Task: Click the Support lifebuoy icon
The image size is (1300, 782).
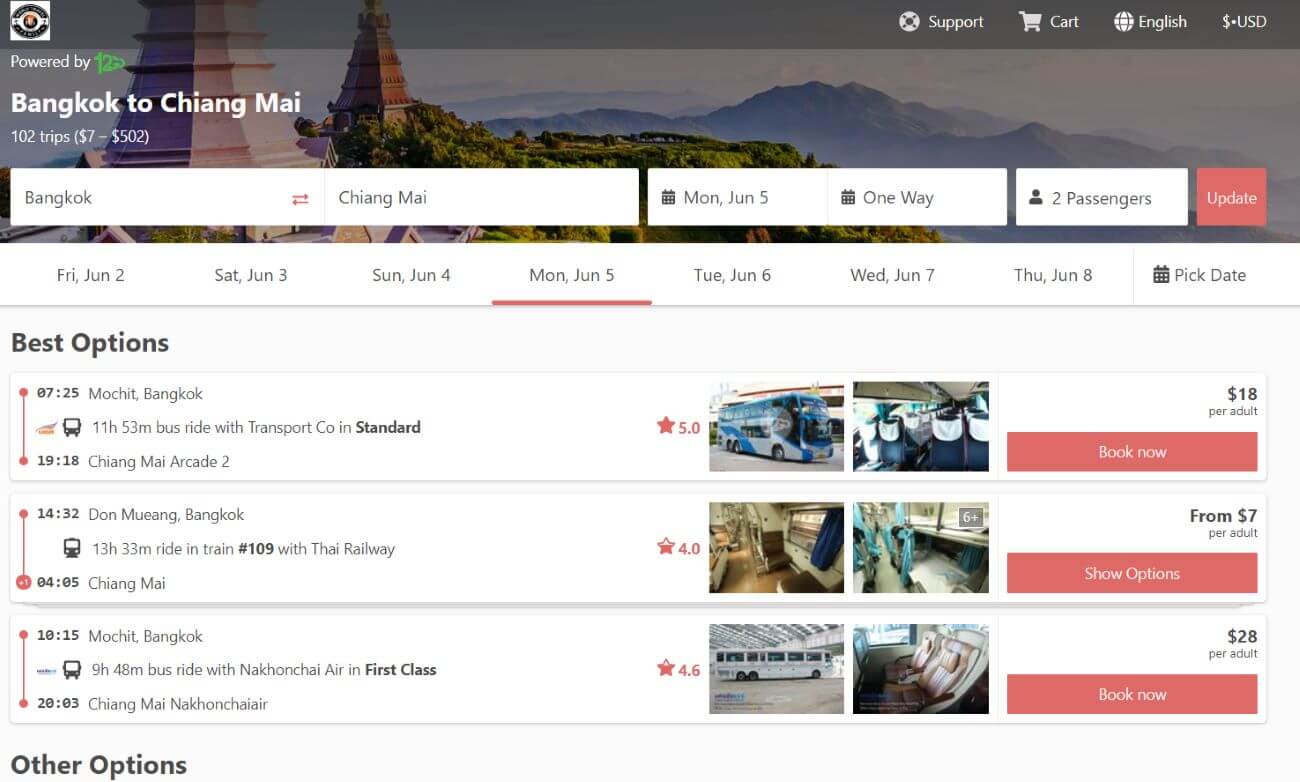Action: 909,21
